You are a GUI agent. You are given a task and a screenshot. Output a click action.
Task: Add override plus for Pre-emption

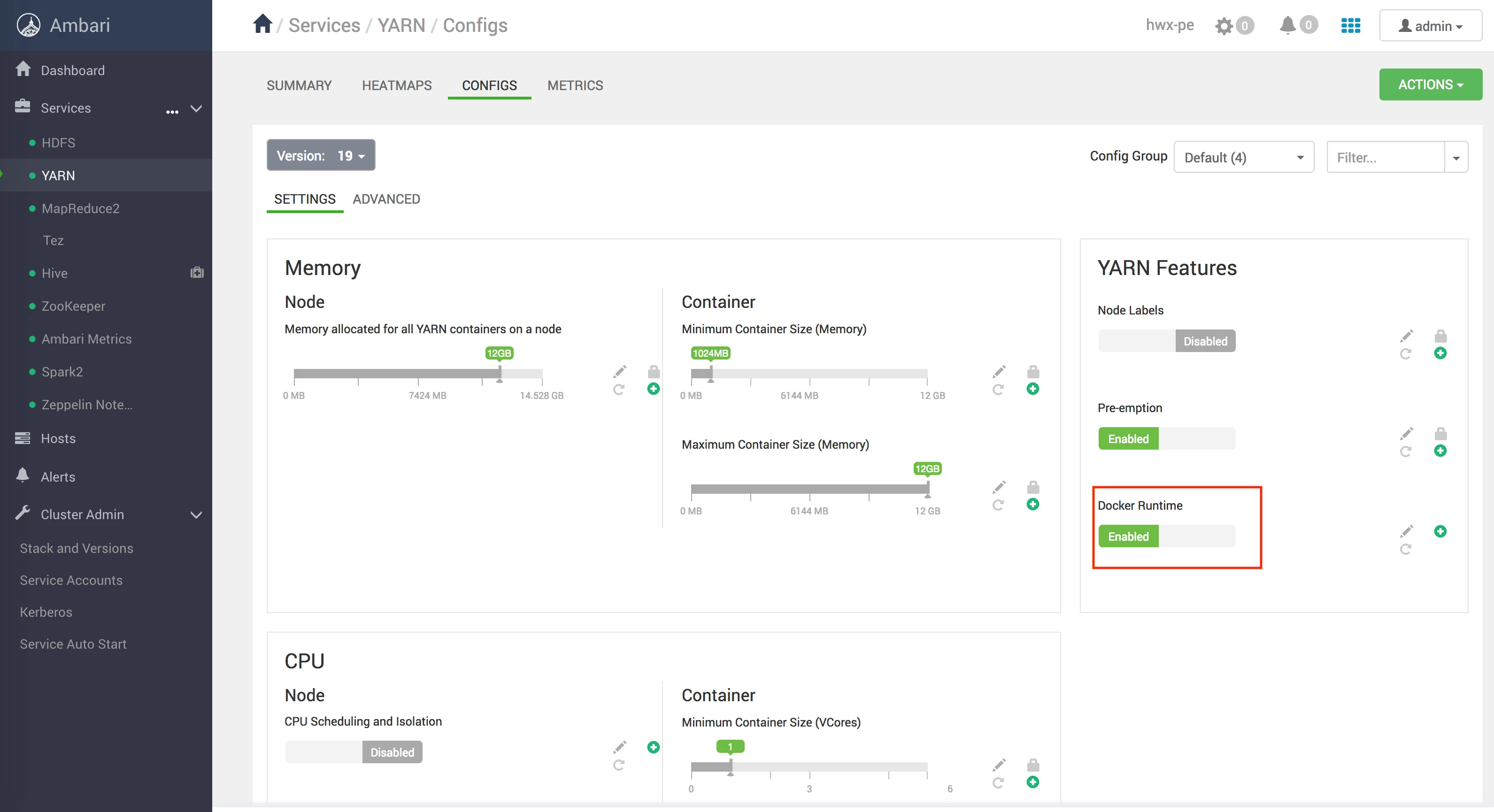click(x=1440, y=451)
